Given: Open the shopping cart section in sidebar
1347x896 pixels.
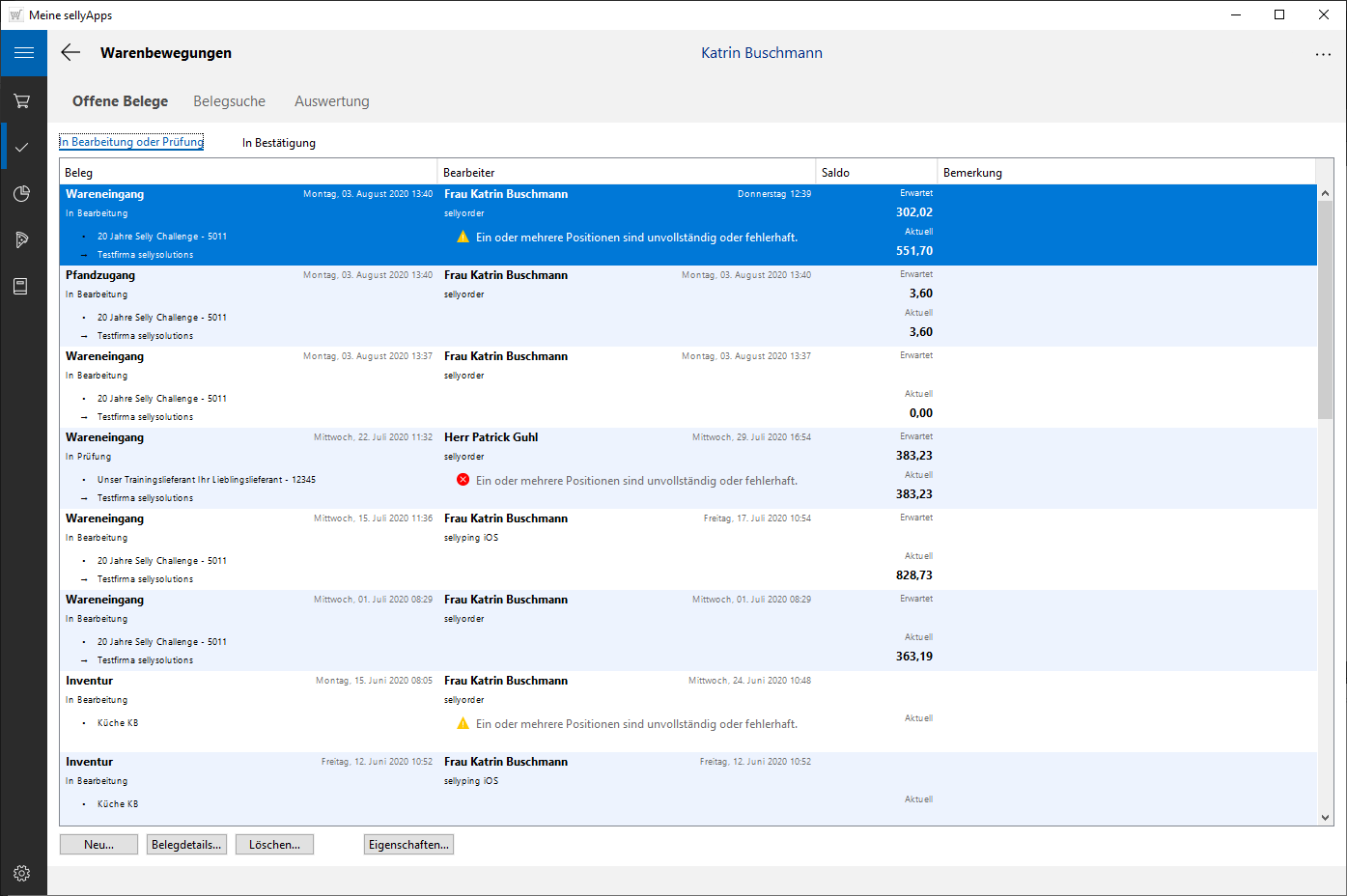Looking at the screenshot, I should pyautogui.click(x=22, y=100).
